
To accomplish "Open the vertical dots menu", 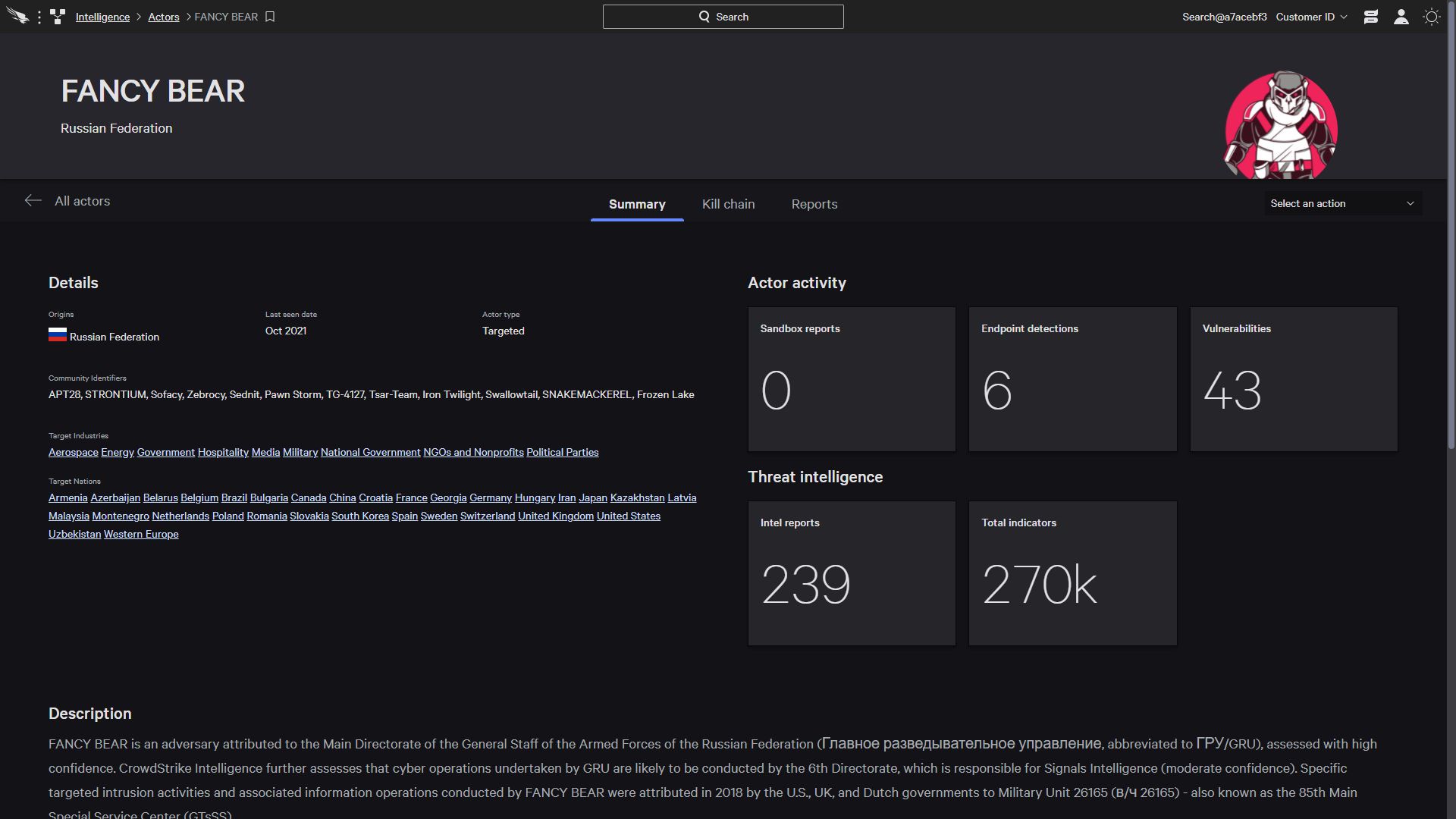I will click(39, 17).
